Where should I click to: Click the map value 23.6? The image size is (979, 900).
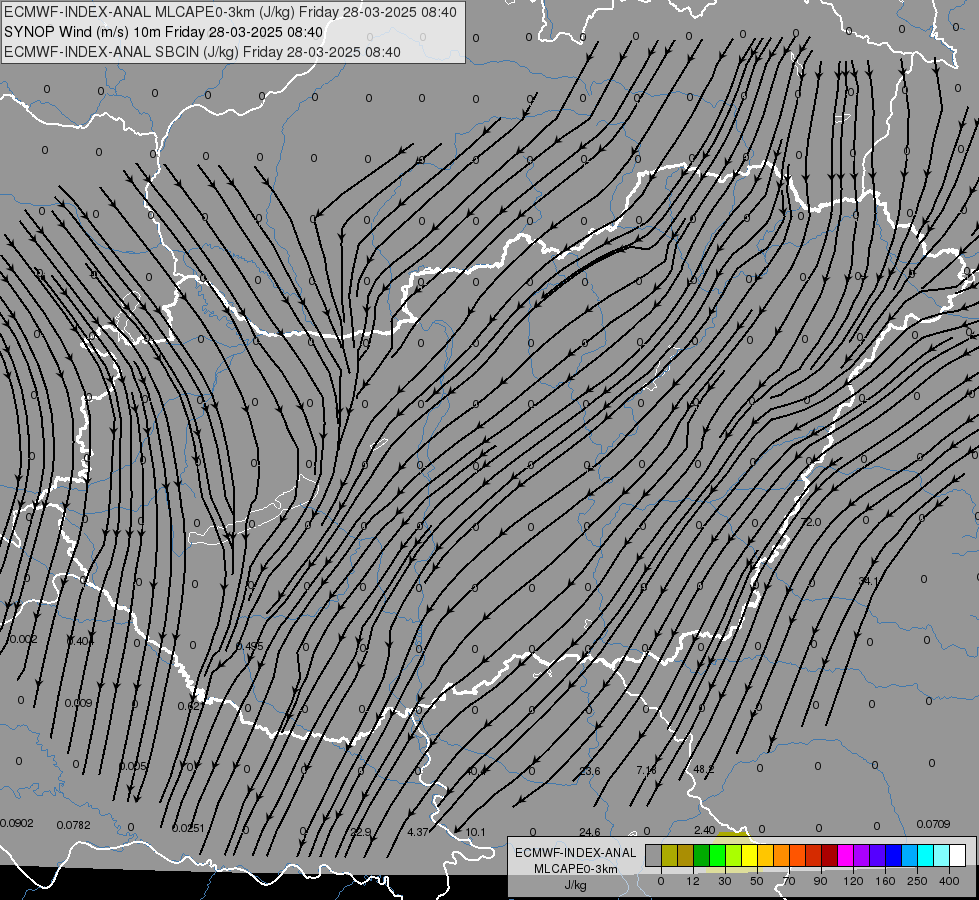click(590, 771)
